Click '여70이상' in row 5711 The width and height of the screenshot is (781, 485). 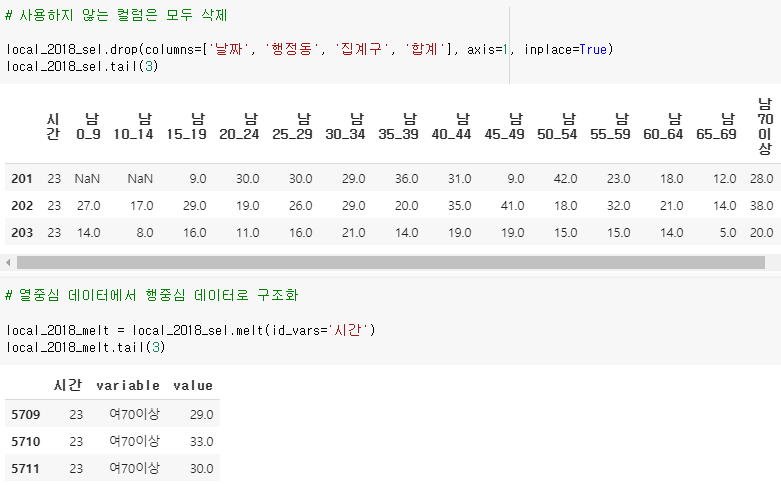point(134,468)
